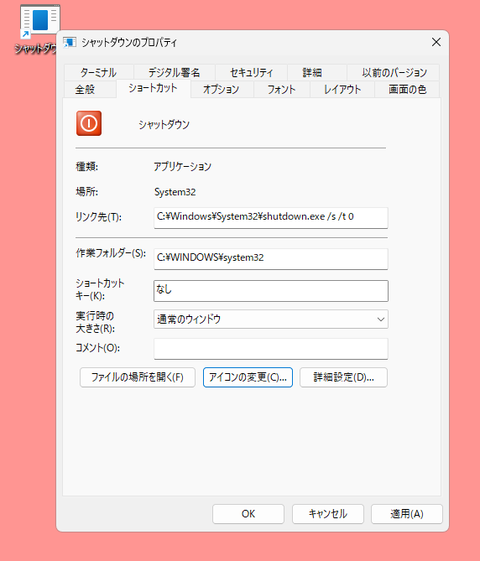
Task: Expand the 実行時の大きさ dropdown
Action: [271, 319]
